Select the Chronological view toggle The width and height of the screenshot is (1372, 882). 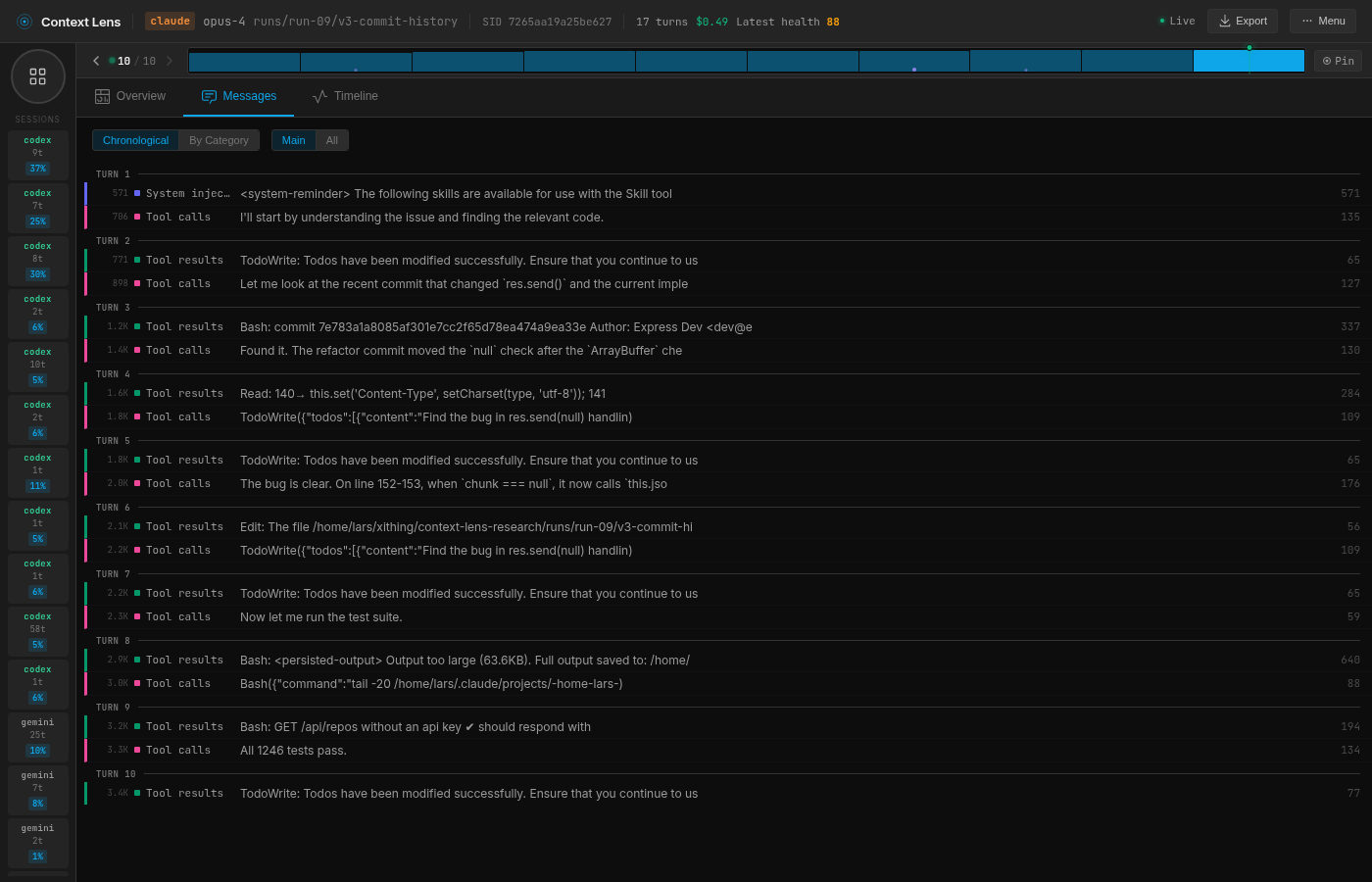pos(135,140)
